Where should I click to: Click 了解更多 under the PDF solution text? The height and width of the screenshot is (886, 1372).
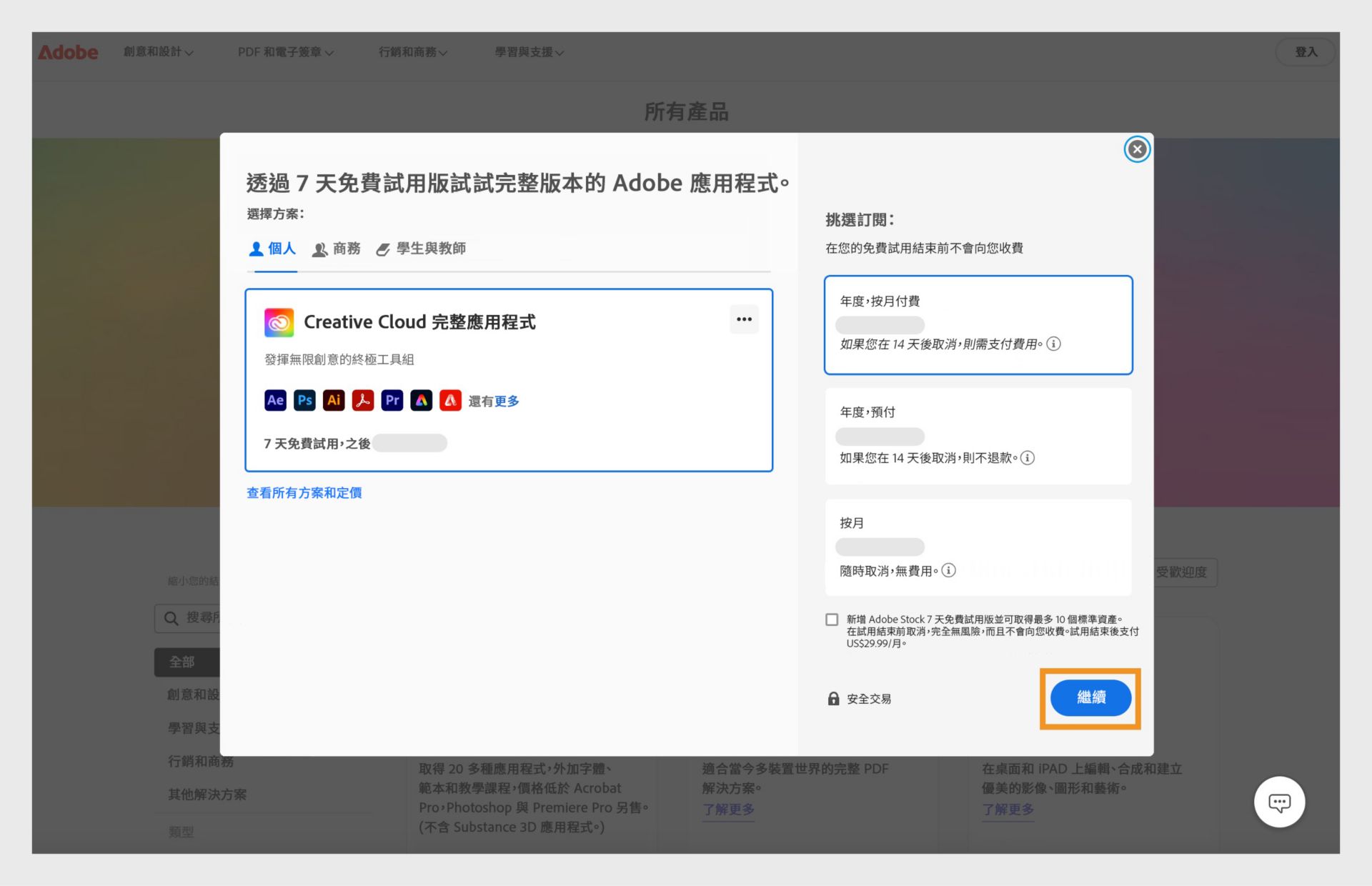(728, 810)
